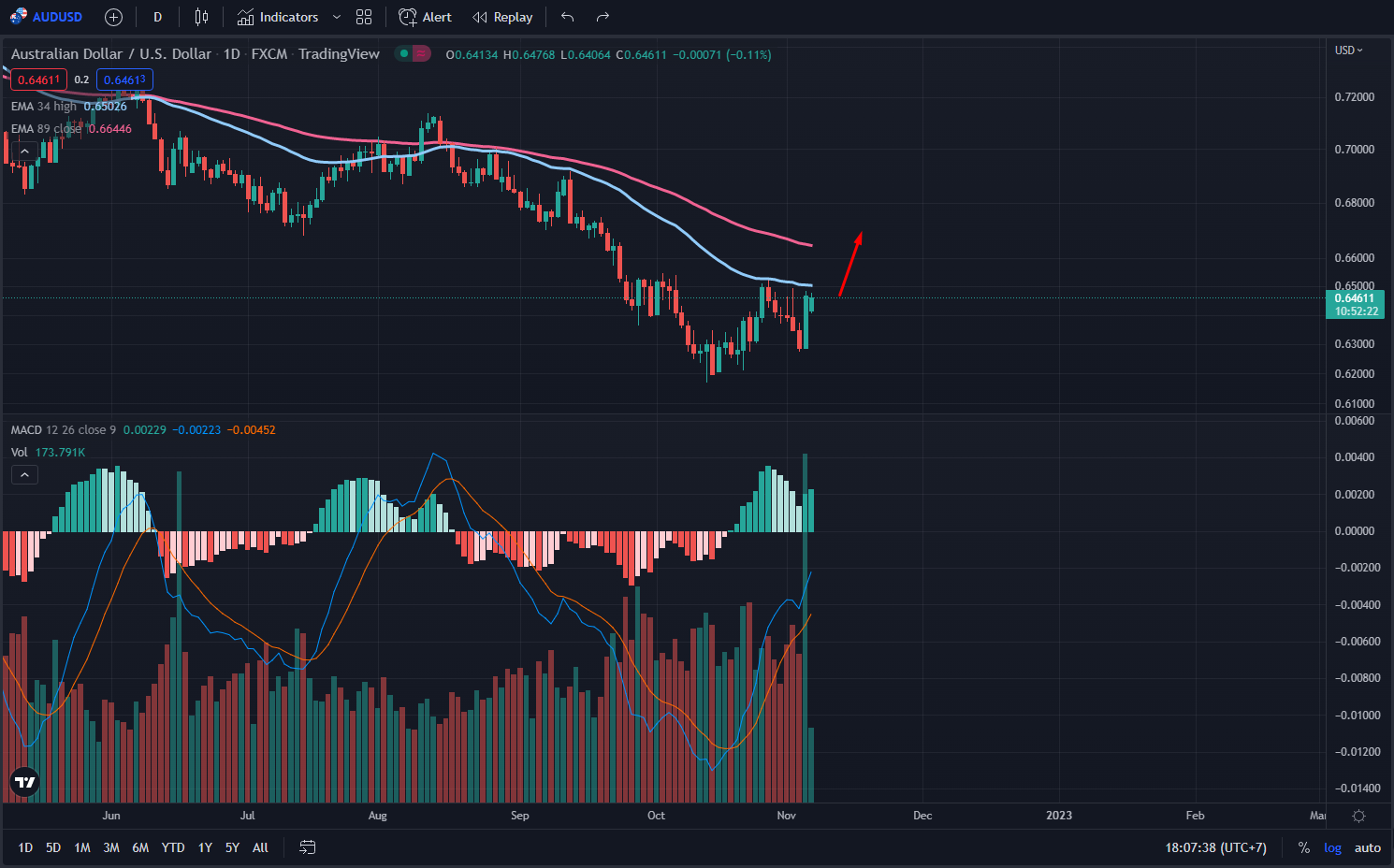The height and width of the screenshot is (868, 1394).
Task: Select the 3M date range
Action: [111, 847]
